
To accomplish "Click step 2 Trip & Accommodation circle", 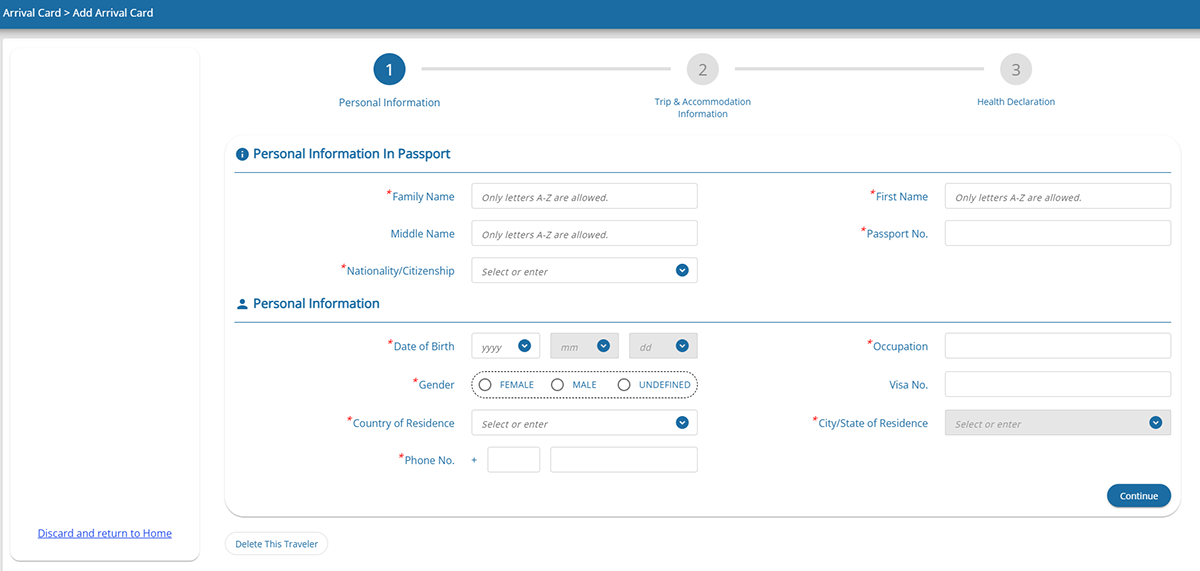I will point(702,69).
